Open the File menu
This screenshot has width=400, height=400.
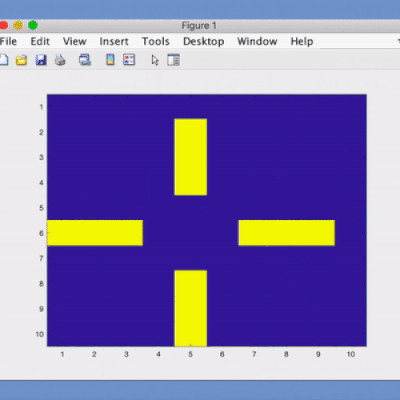(x=8, y=41)
